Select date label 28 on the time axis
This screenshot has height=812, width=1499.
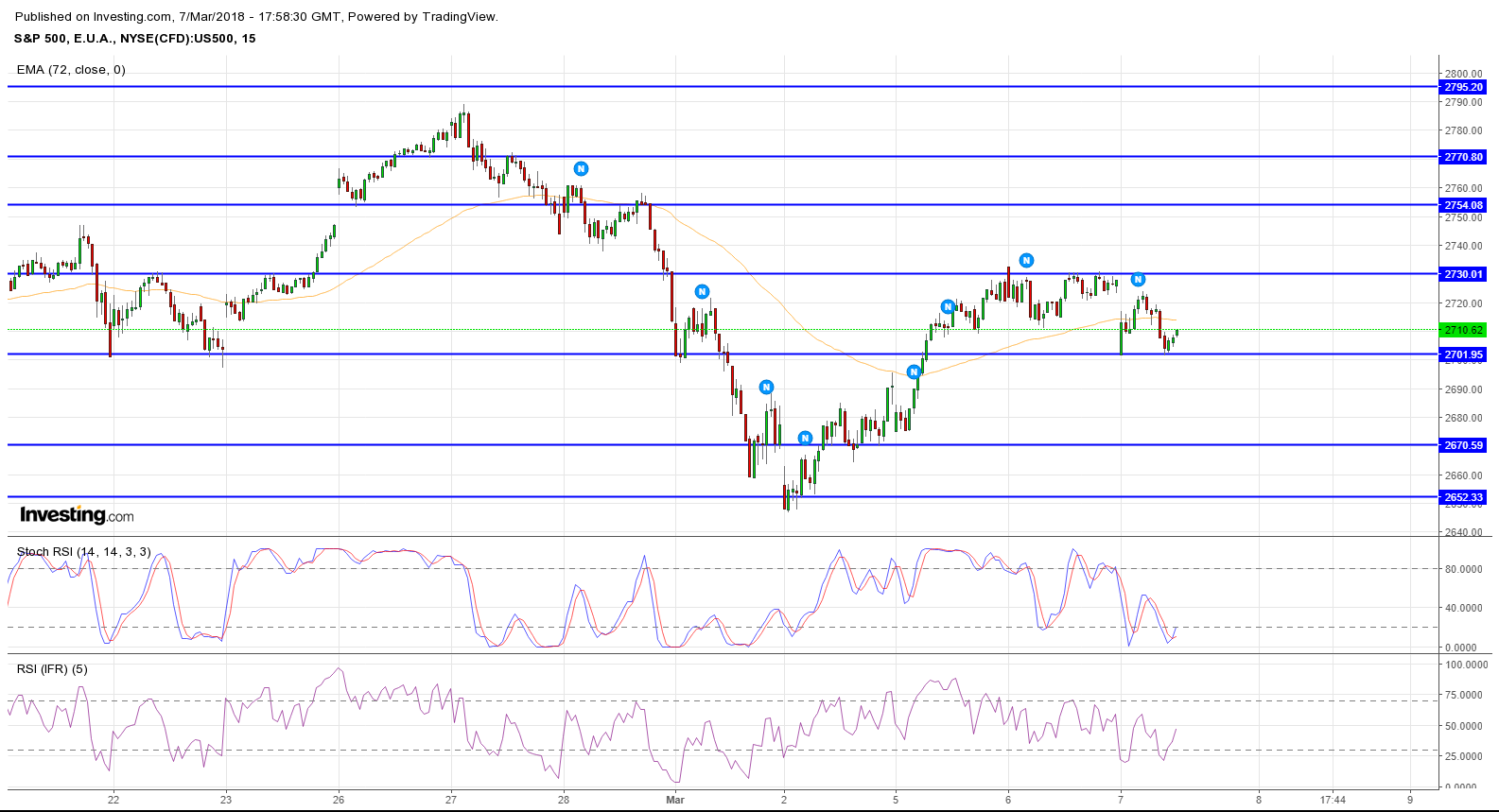click(x=564, y=800)
